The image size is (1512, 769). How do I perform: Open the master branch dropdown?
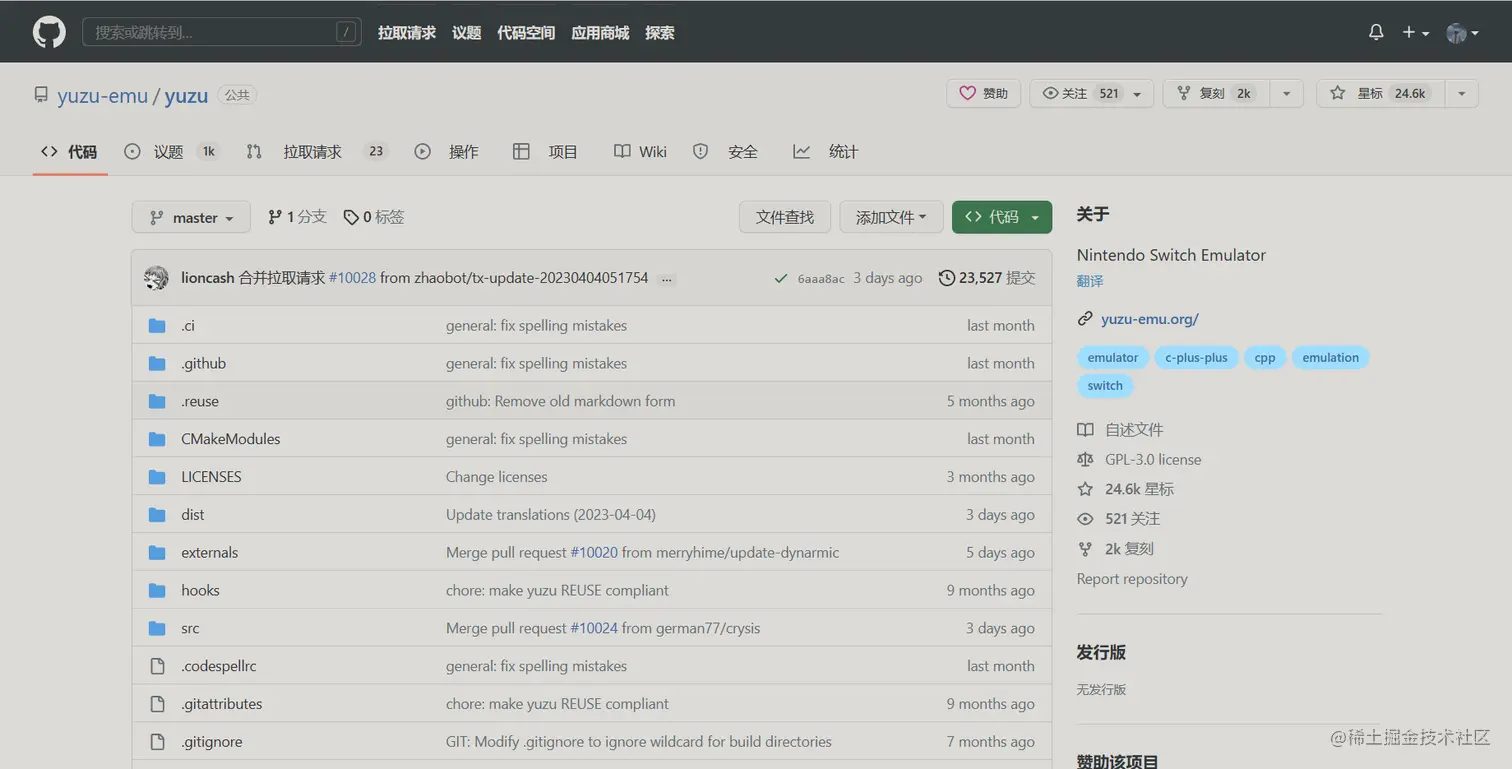191,217
